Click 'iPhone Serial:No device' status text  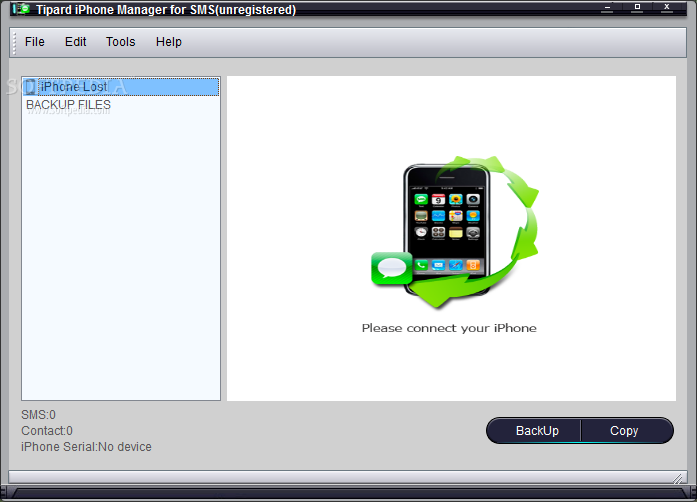(86, 447)
